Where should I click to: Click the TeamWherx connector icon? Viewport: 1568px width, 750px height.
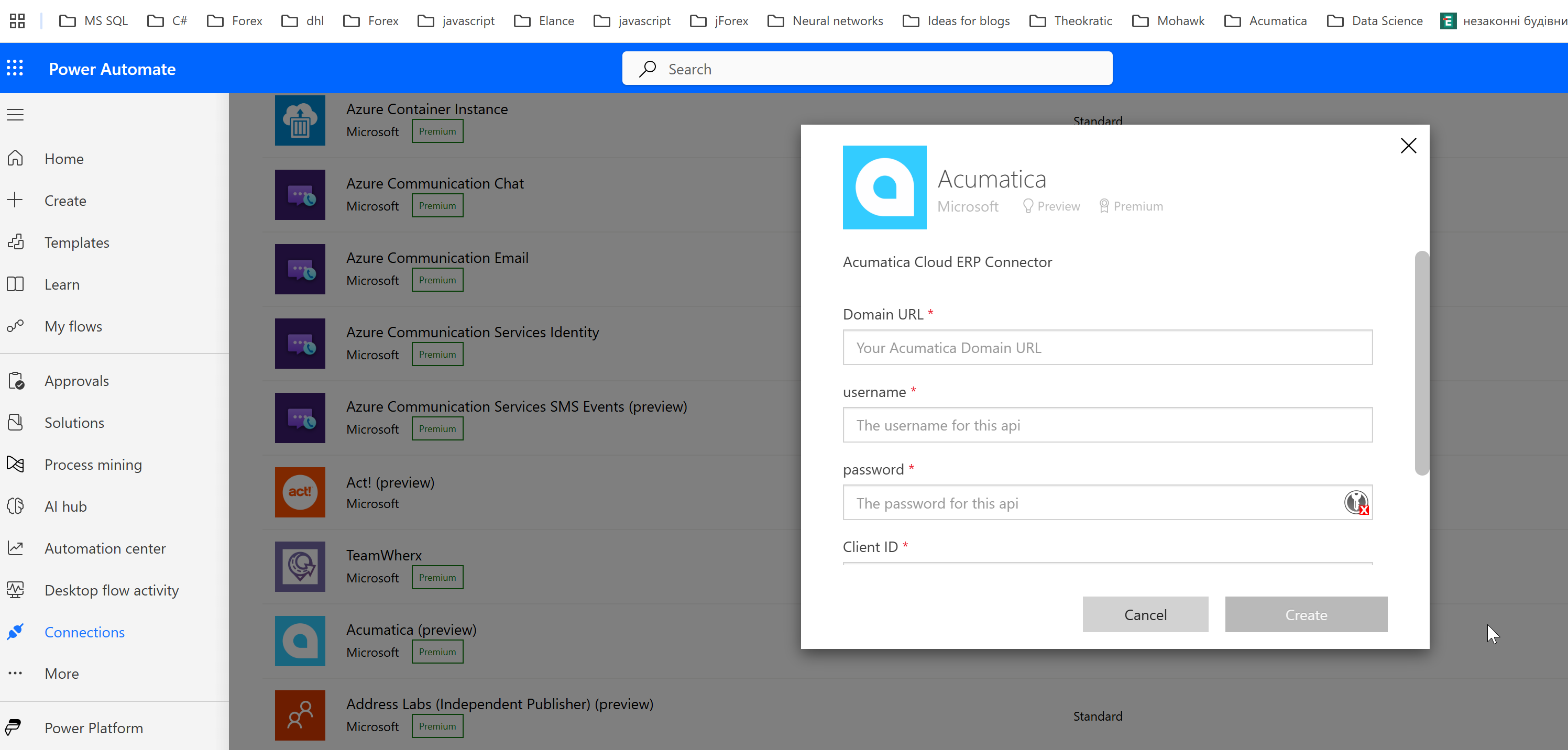[300, 566]
